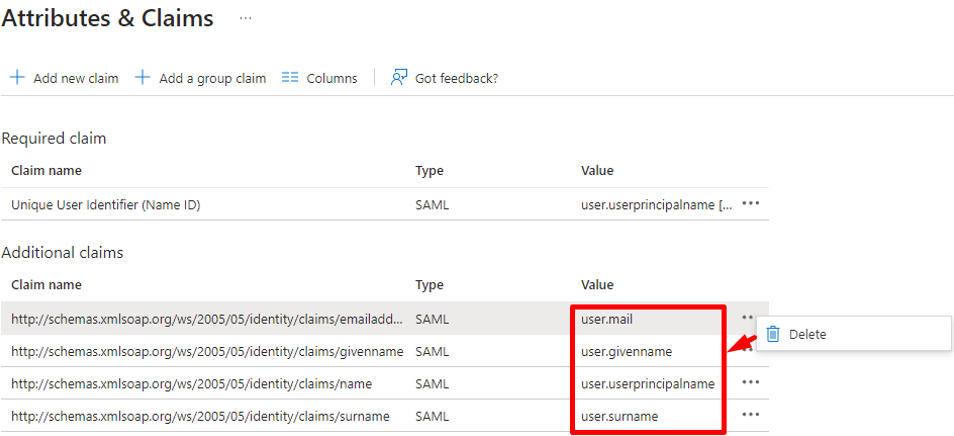Open the ellipsis next to the Attributes & Claims title
This screenshot has height=436, width=954.
(246, 18)
